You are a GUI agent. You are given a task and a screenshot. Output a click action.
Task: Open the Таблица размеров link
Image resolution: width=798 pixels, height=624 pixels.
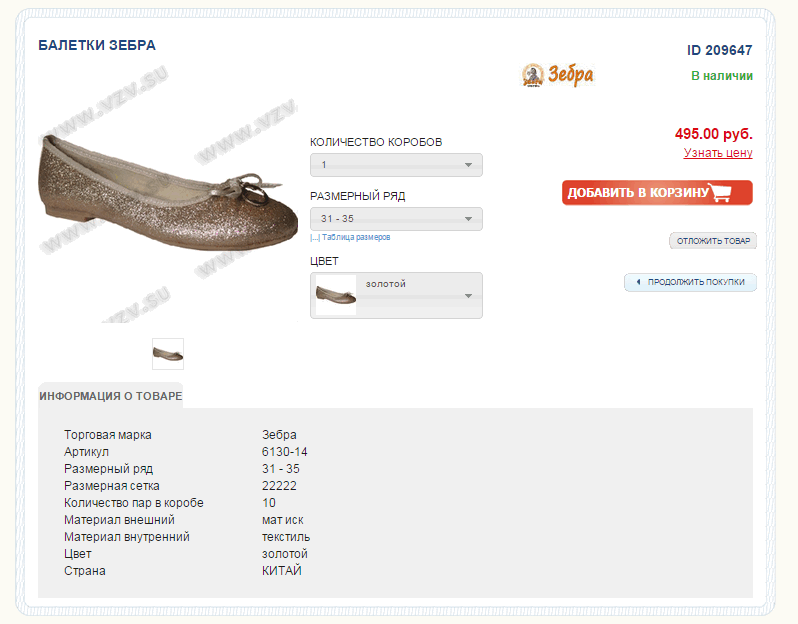click(x=356, y=238)
